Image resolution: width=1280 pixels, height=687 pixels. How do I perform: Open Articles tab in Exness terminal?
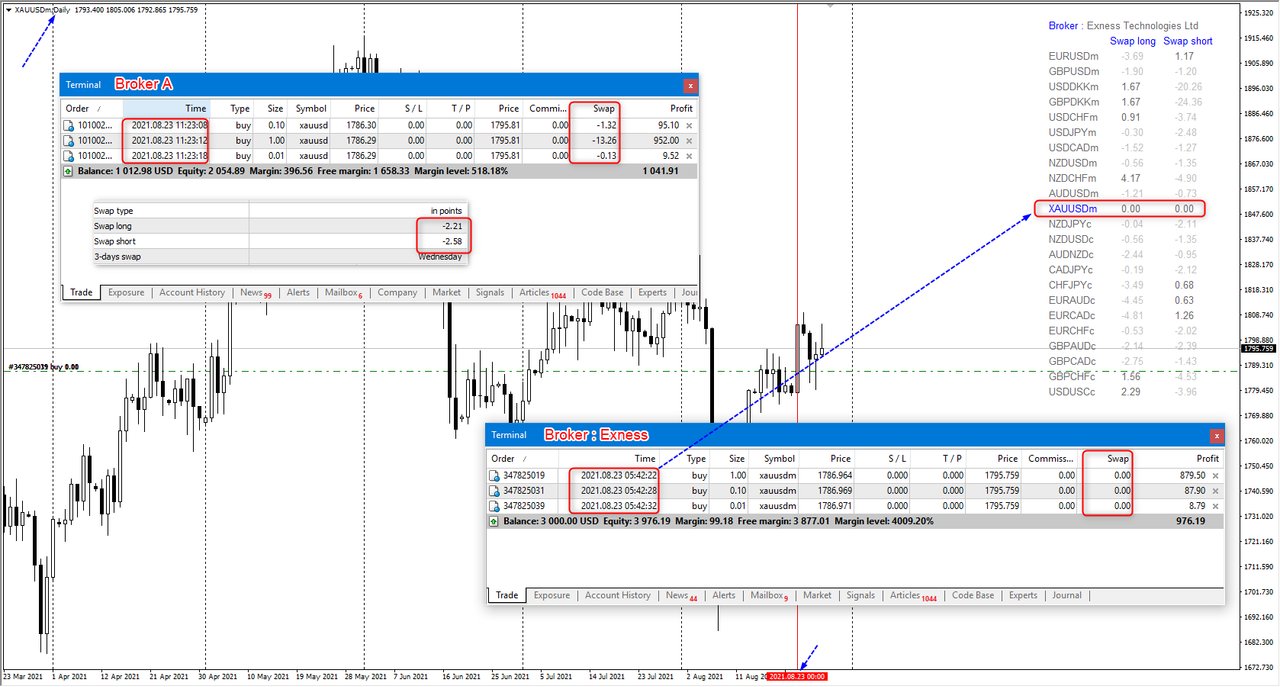pos(913,595)
